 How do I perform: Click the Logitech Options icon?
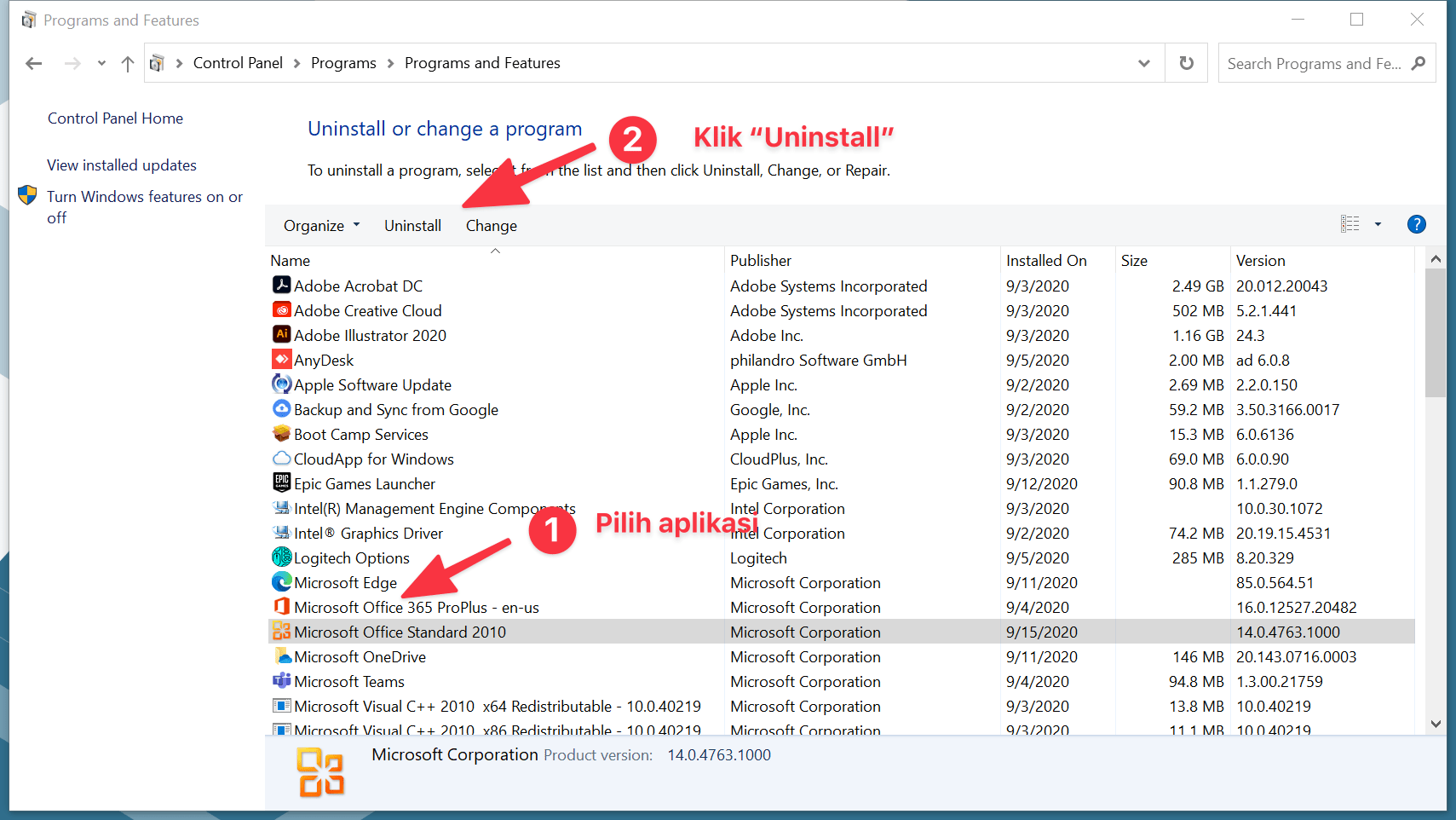[281, 557]
